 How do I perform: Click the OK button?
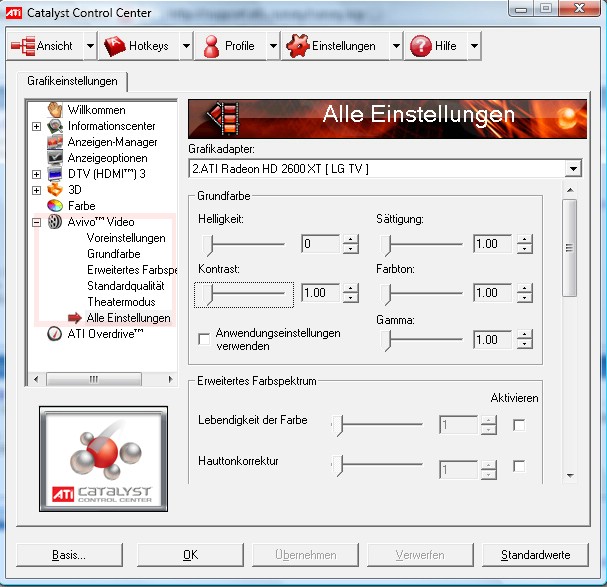[190, 555]
